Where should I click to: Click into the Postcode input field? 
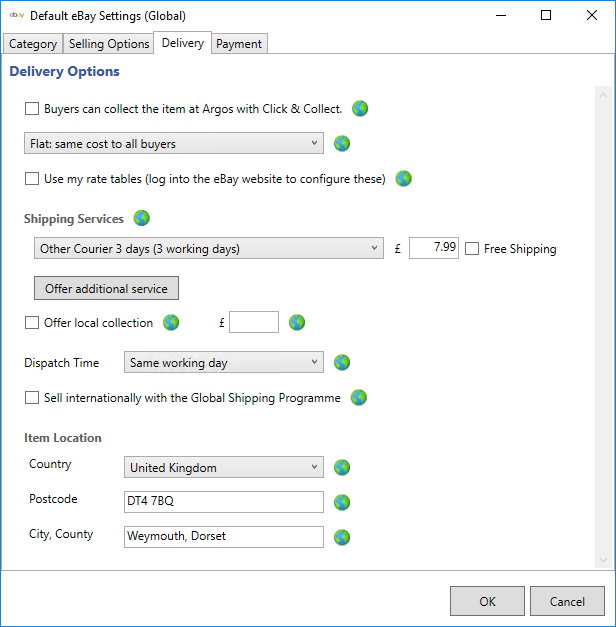click(223, 502)
